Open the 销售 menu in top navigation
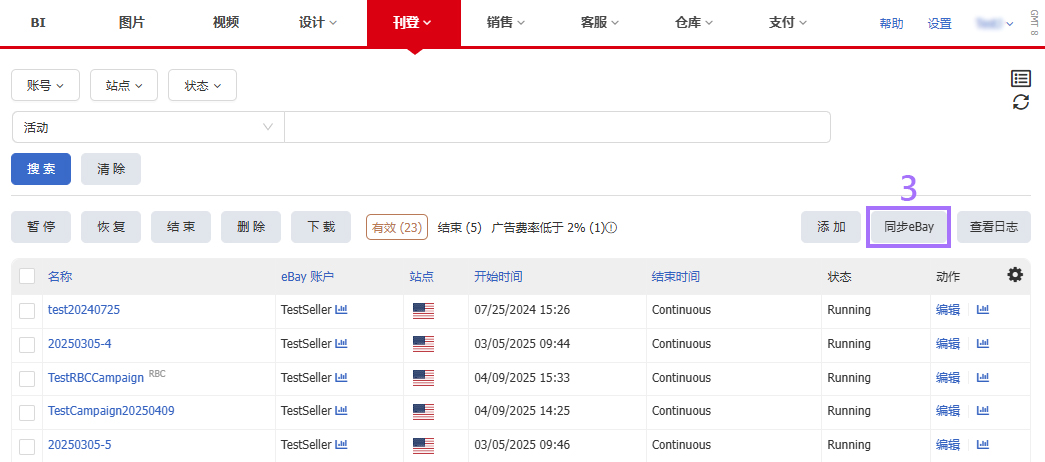 pyautogui.click(x=506, y=23)
